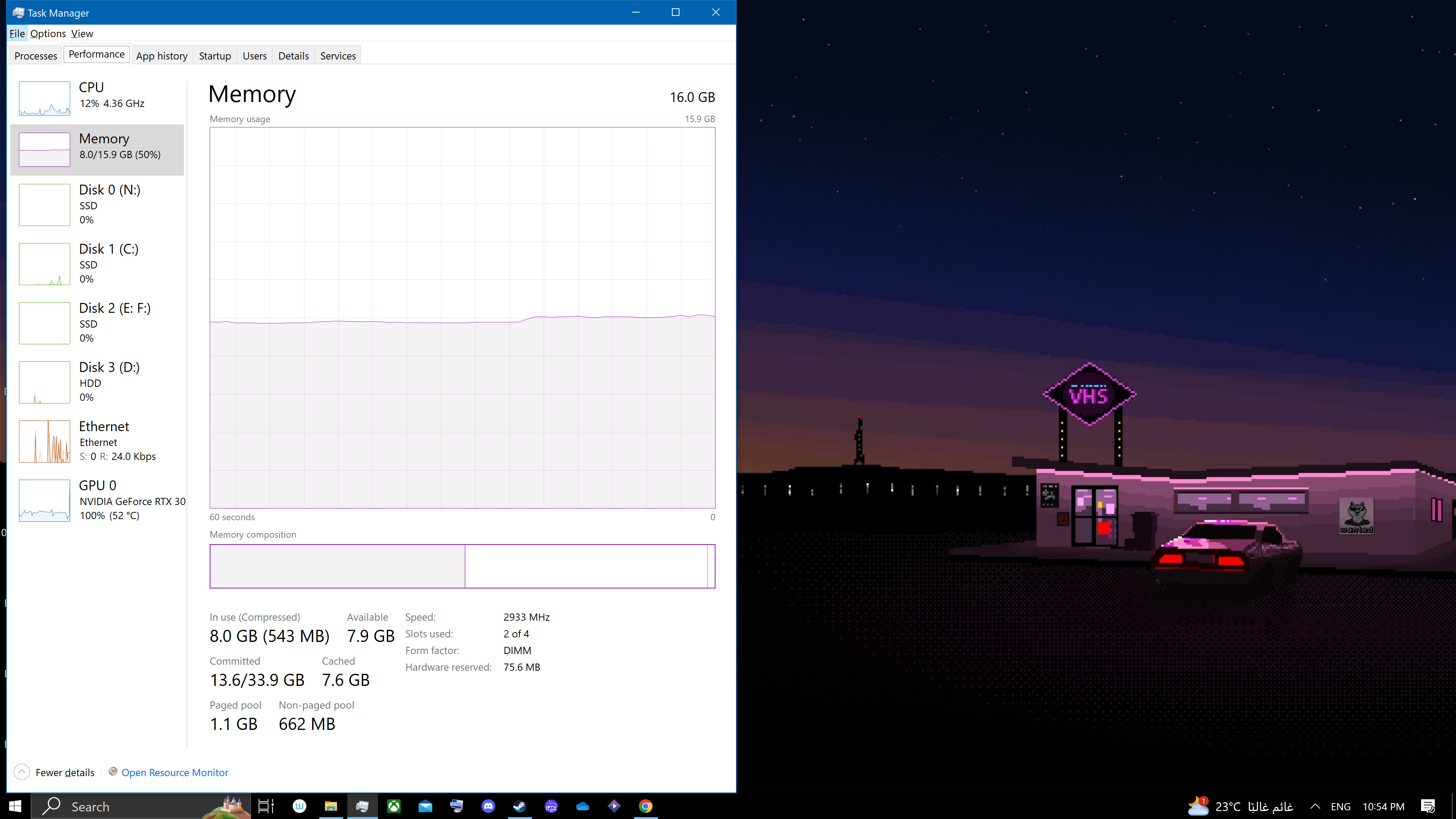Switch to the Details tab

(x=293, y=55)
